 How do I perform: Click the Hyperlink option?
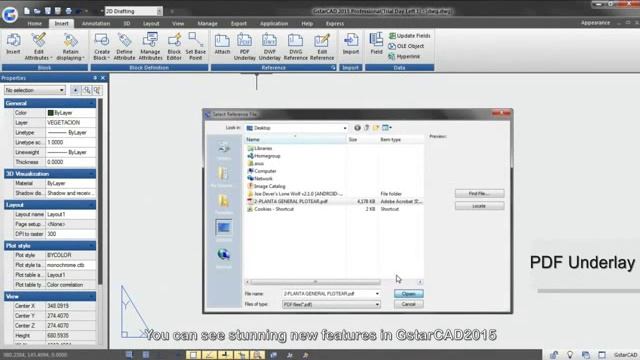pos(404,56)
